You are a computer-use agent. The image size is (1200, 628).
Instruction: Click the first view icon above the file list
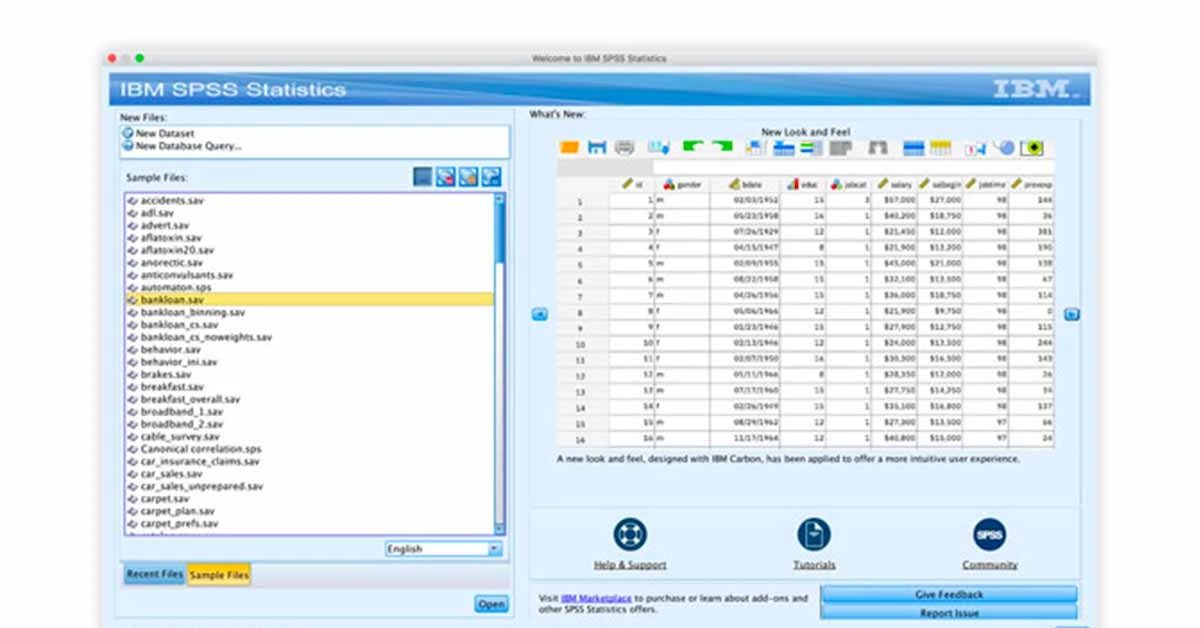point(422,176)
